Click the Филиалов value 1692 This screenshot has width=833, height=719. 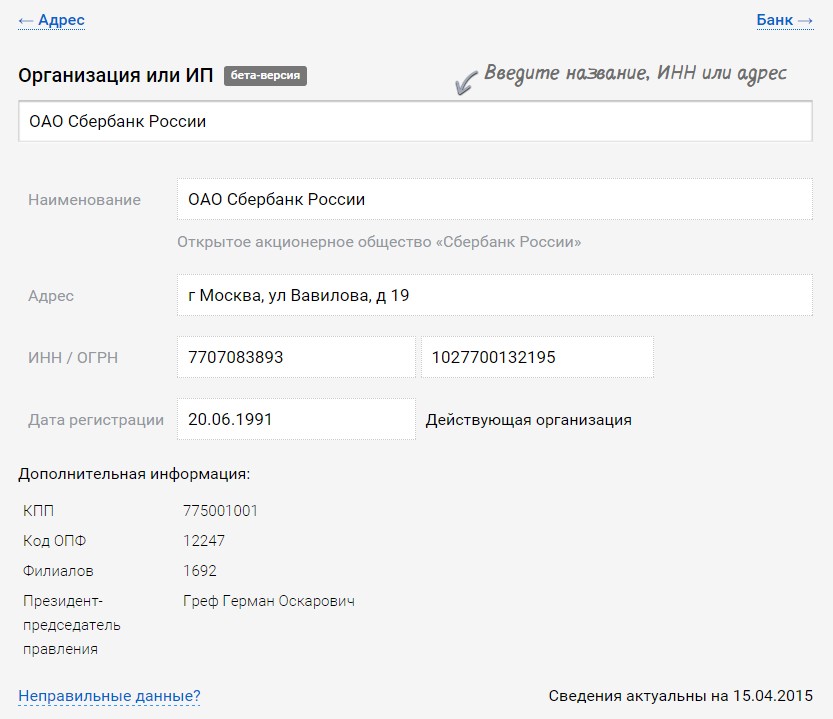pyautogui.click(x=200, y=571)
